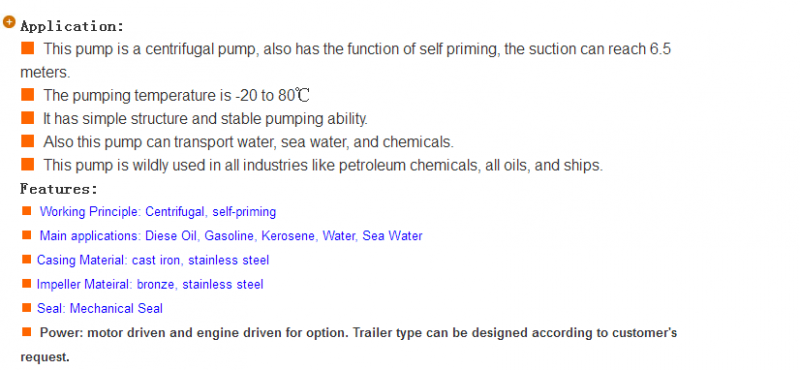The height and width of the screenshot is (370, 800).
Task: Click the orange bullet before transport water line
Action: 28,141
